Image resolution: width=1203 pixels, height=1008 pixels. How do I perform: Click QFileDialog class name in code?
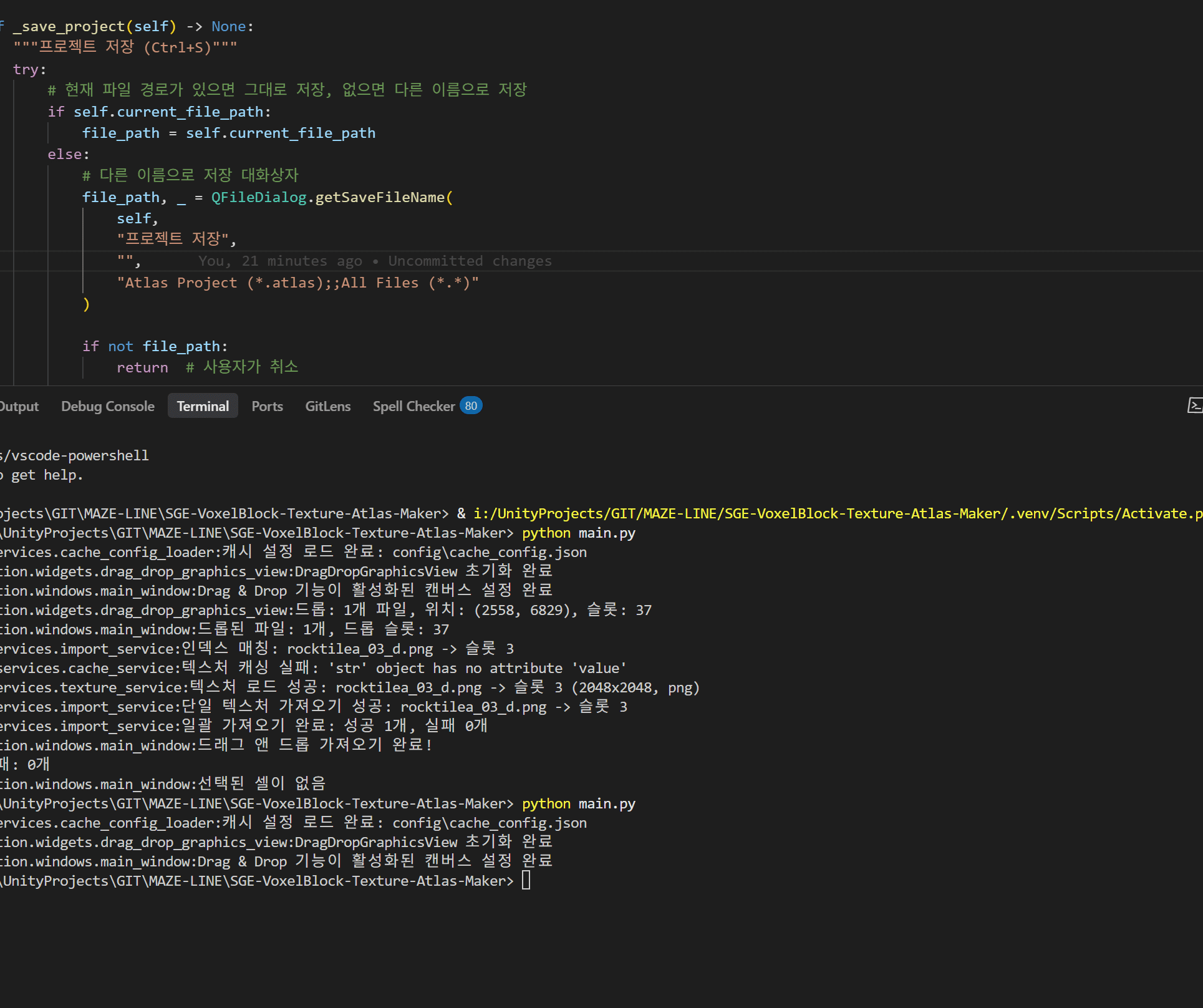click(x=258, y=198)
